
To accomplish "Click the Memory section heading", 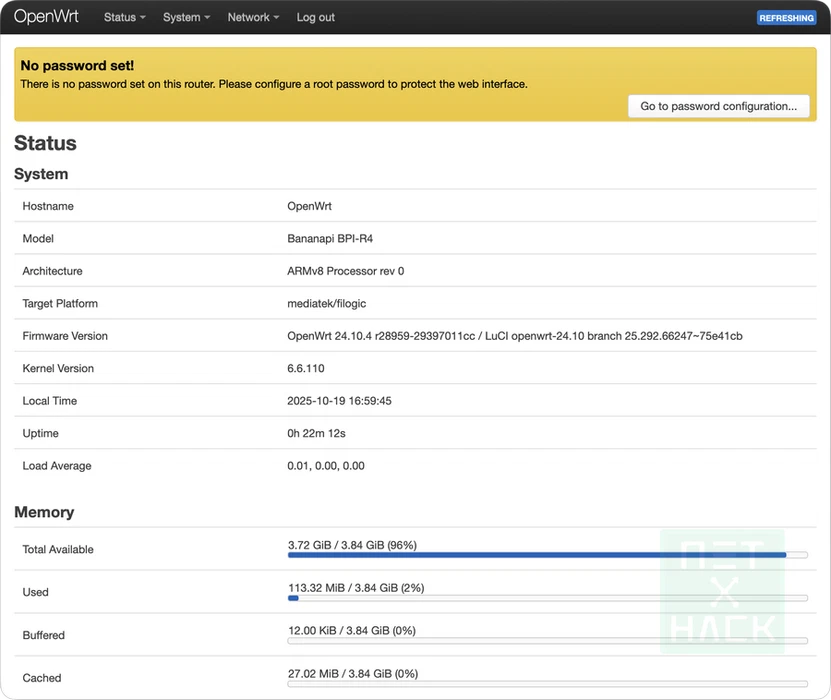I will (44, 512).
